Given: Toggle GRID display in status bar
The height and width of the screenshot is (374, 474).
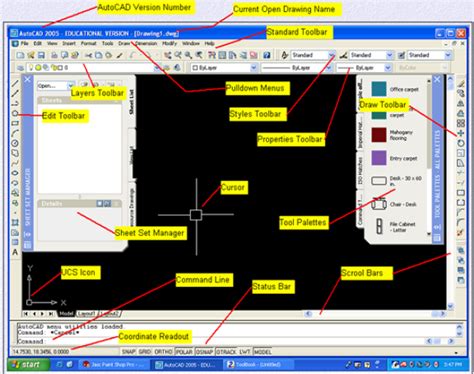Looking at the screenshot, I should [145, 352].
